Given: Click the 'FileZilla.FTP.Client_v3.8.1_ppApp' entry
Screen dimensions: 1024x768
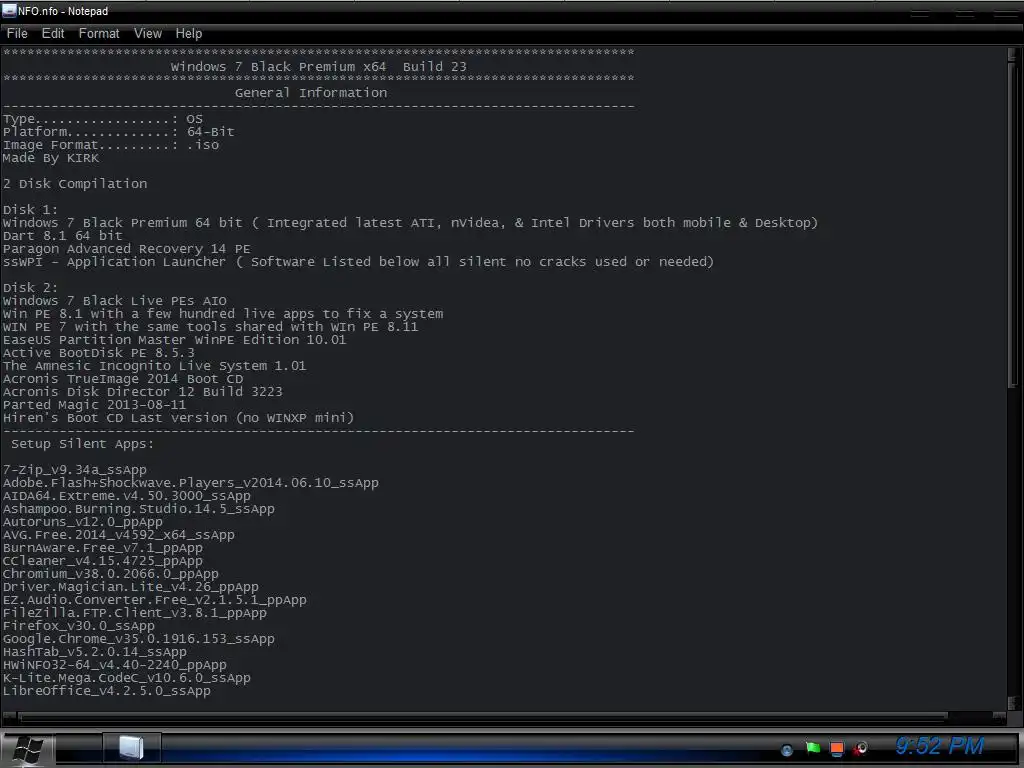Looking at the screenshot, I should (135, 613).
